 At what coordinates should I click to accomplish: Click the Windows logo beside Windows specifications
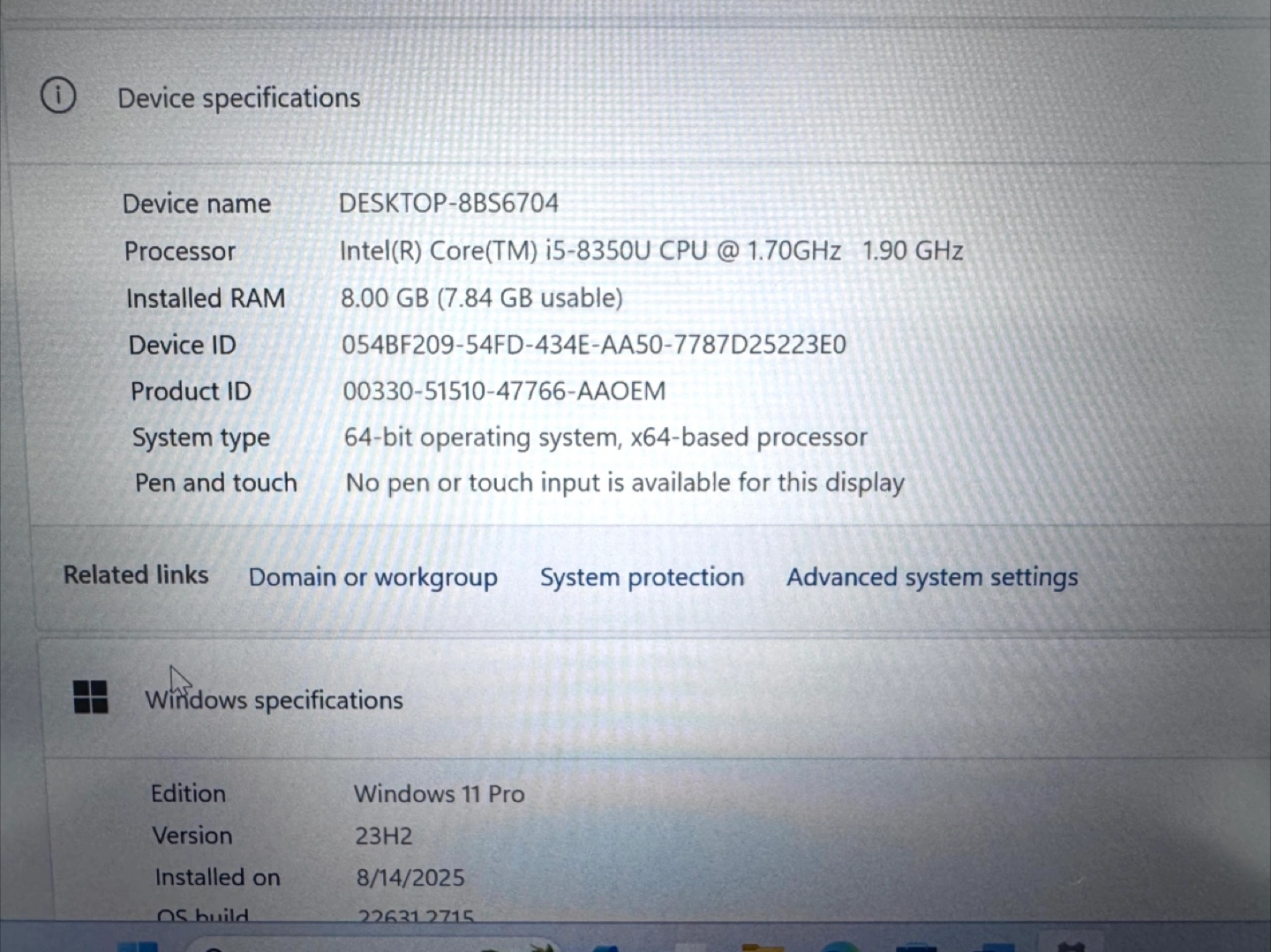(90, 697)
